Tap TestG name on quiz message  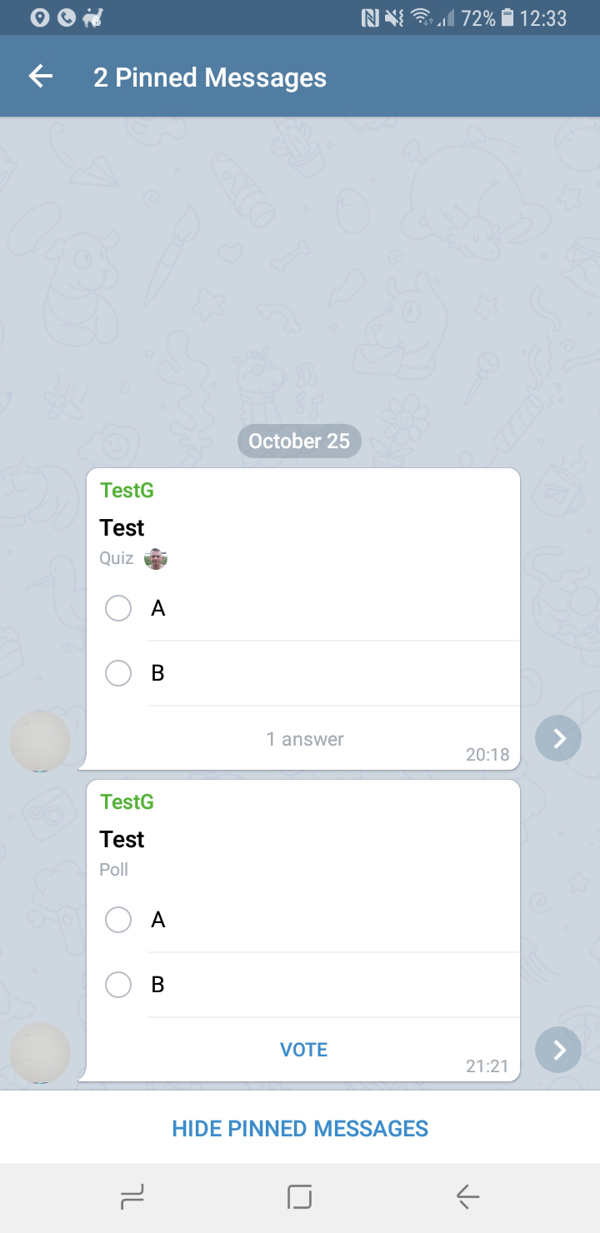click(127, 490)
